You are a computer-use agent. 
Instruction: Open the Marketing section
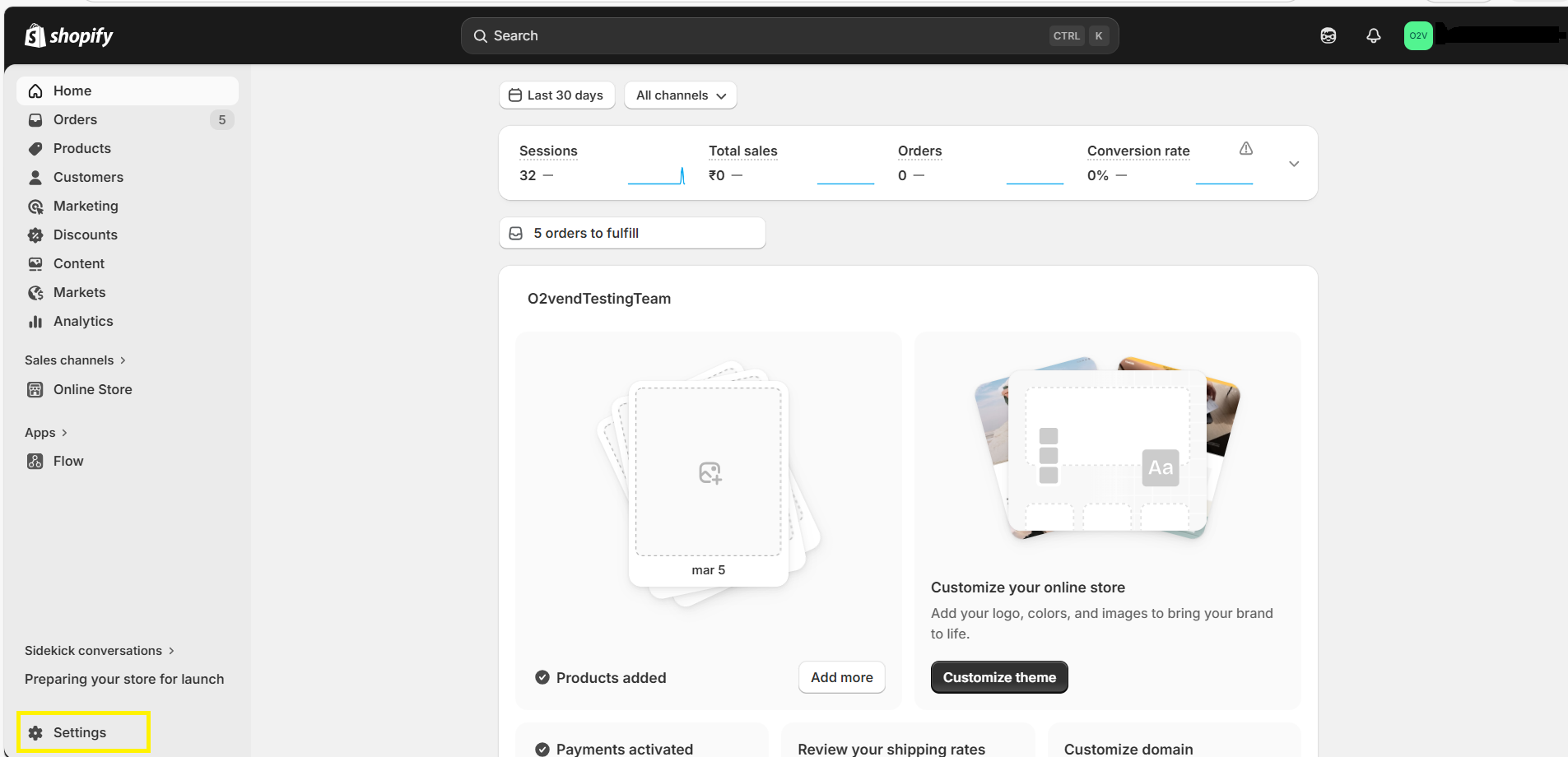click(x=84, y=206)
